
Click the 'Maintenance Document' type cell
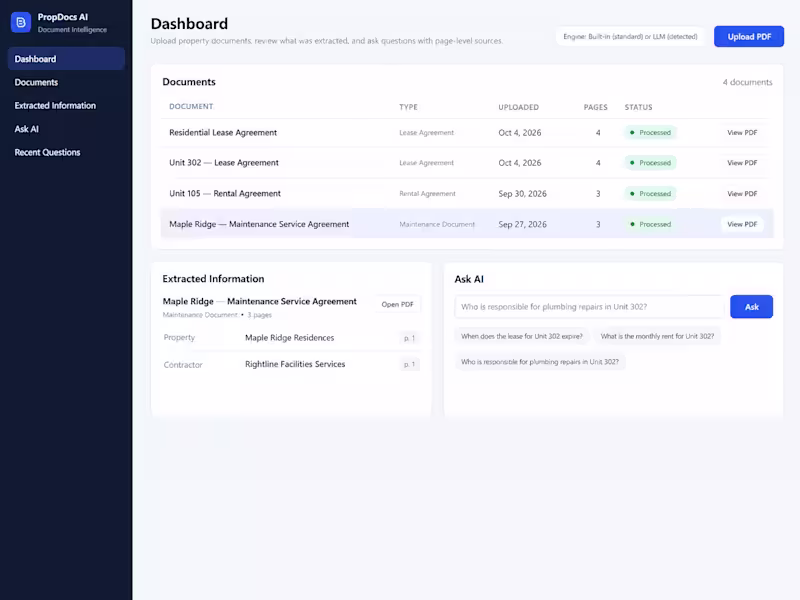click(437, 224)
